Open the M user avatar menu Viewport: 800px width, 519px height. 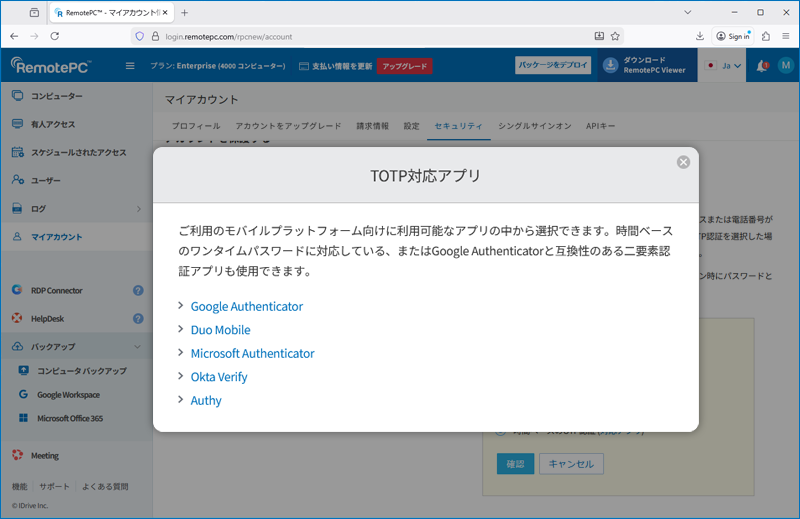(x=785, y=65)
